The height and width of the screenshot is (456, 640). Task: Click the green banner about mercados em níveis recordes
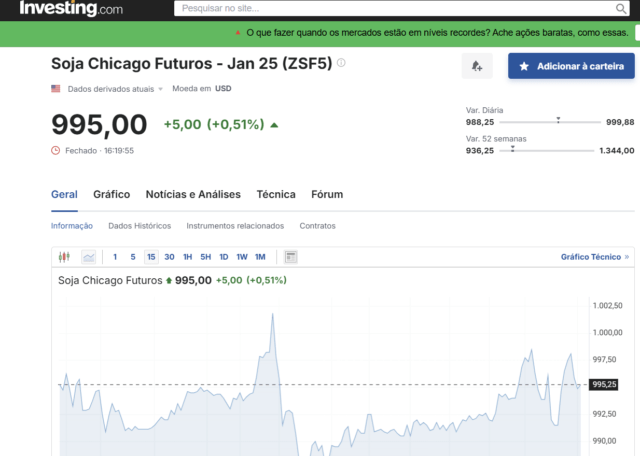[438, 33]
